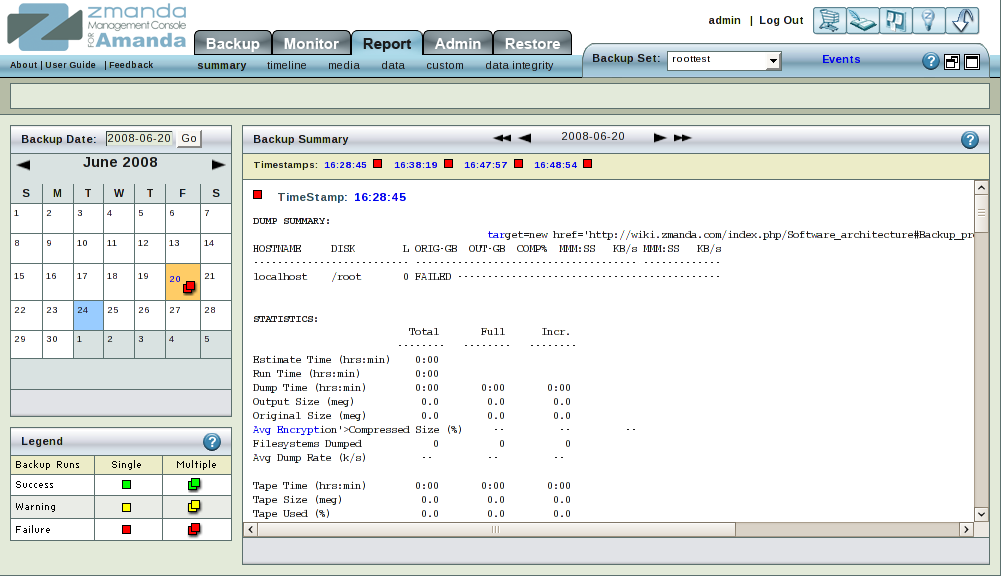Open the About link

pos(24,65)
